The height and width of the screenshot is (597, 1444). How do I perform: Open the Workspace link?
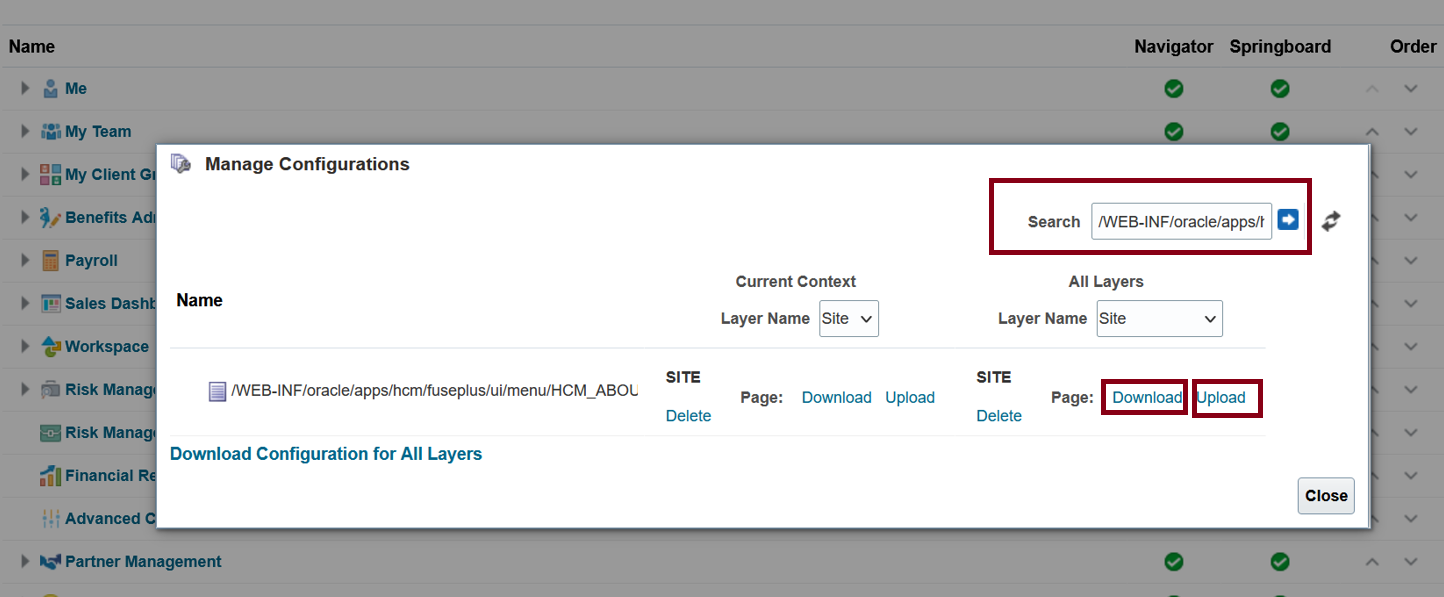tap(107, 347)
